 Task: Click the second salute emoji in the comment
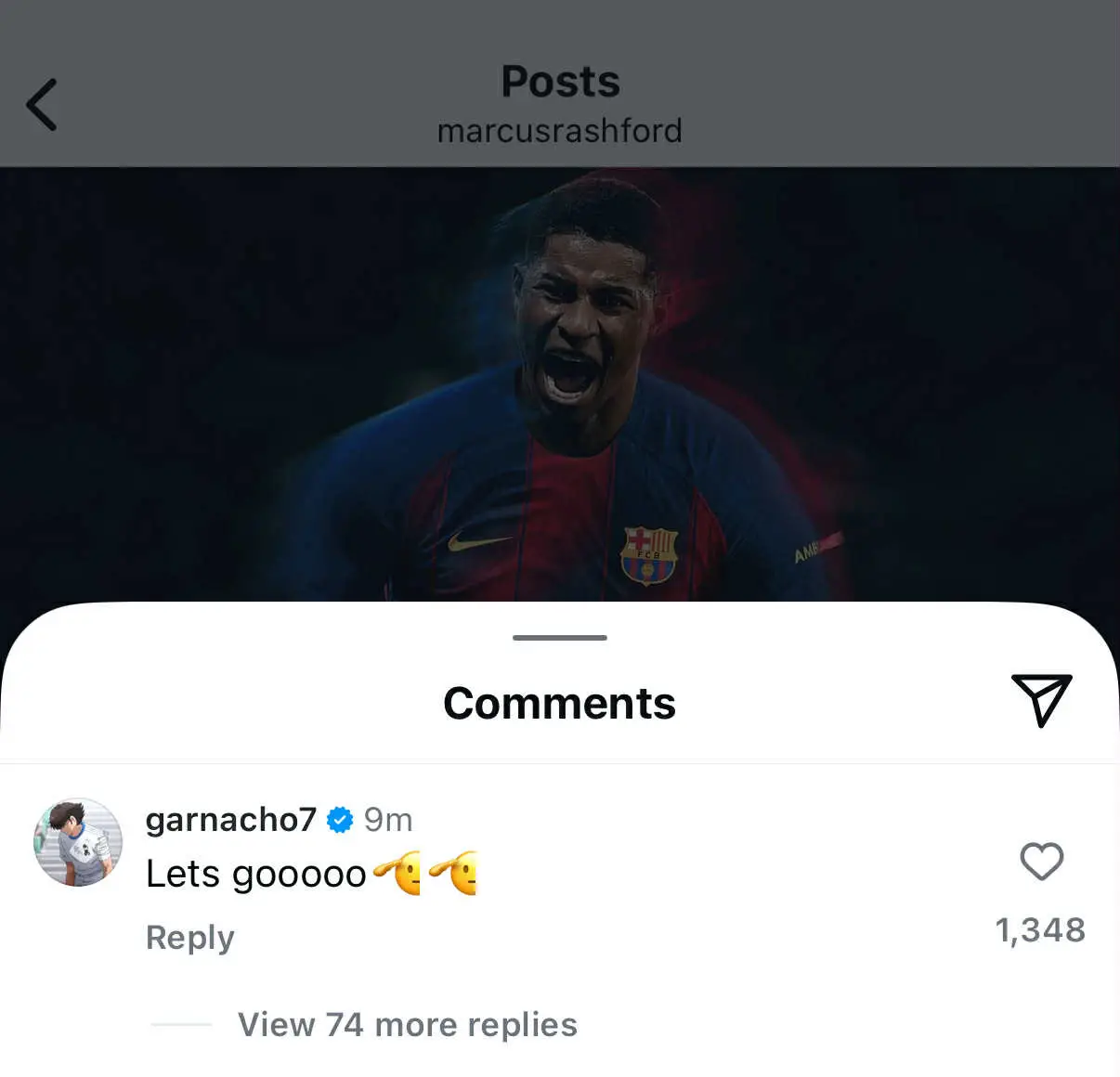(455, 873)
